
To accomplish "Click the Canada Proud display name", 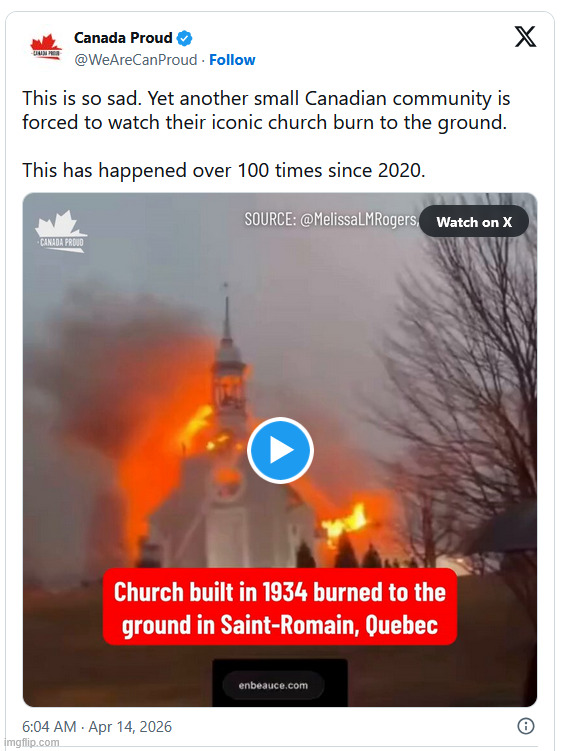I will tap(123, 38).
